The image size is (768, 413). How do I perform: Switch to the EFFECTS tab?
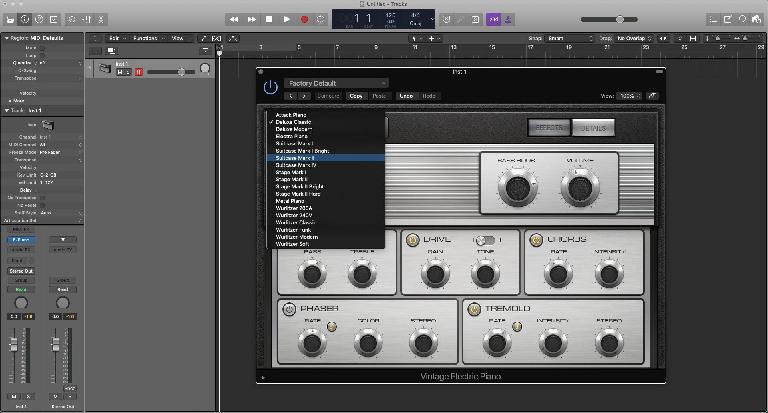(x=549, y=128)
